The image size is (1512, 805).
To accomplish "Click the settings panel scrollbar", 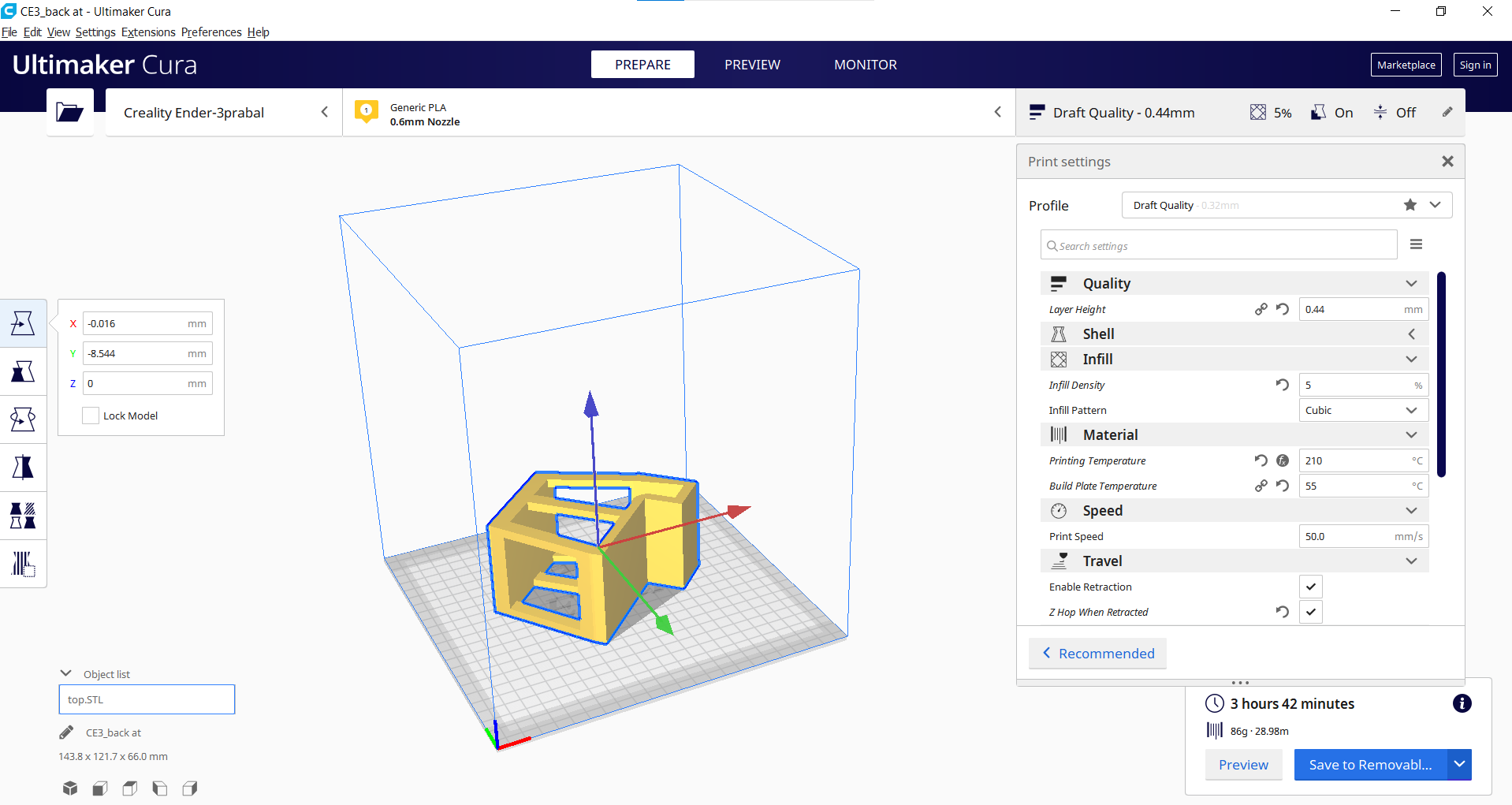I will (1441, 375).
